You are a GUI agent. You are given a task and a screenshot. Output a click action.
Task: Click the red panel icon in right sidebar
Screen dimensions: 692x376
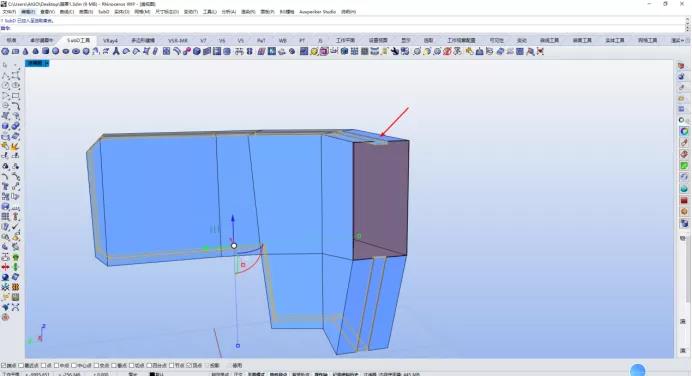684,200
